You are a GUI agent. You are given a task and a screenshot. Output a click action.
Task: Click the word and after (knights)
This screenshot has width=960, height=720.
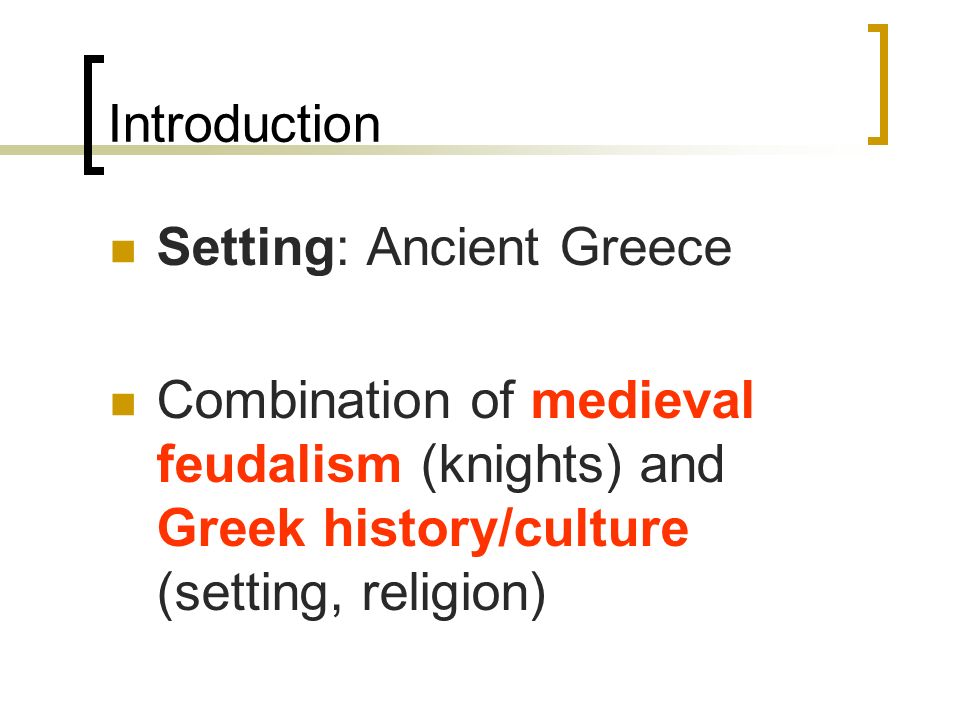[x=682, y=465]
